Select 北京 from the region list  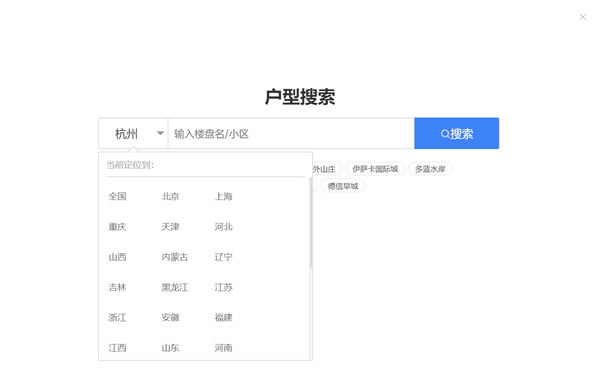(170, 196)
